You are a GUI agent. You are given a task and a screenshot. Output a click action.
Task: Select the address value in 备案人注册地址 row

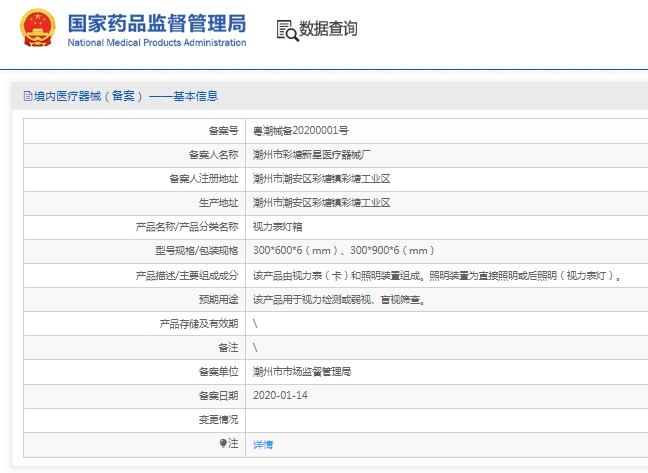click(322, 179)
